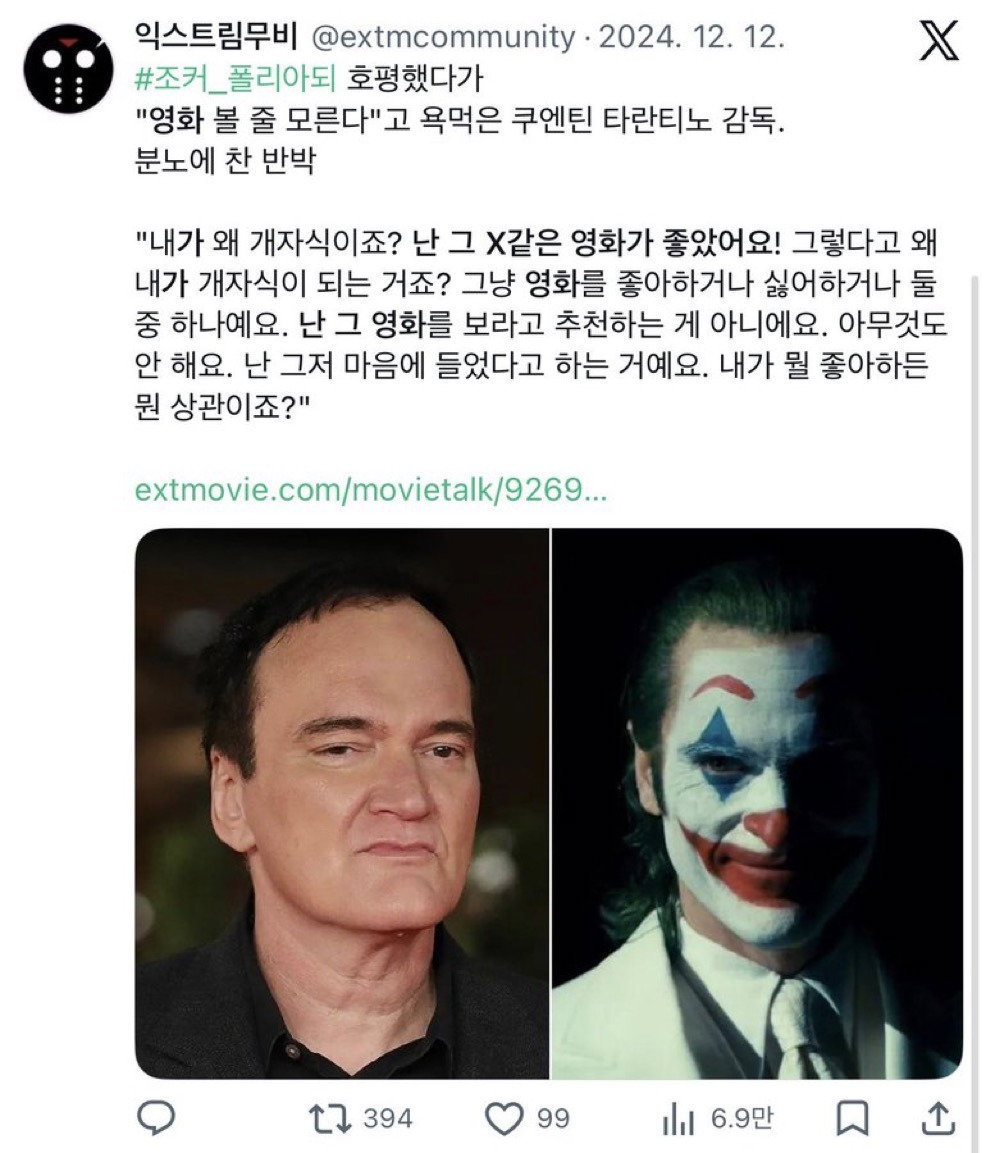Open the hockey mask profile avatar
The image size is (986, 1153).
click(x=69, y=68)
